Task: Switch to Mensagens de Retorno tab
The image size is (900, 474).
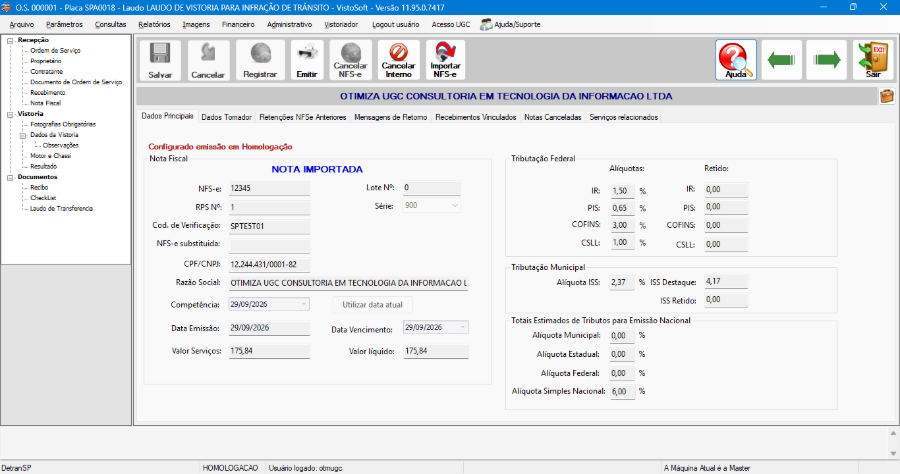Action: [x=390, y=117]
